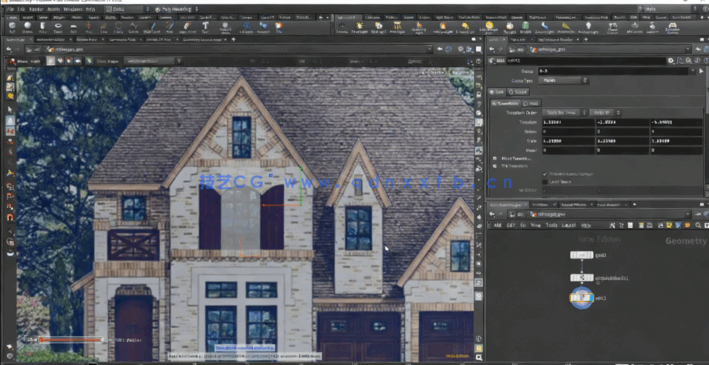This screenshot has height=365, width=709.
Task: Open the Transform Order dropdown
Action: pos(564,112)
